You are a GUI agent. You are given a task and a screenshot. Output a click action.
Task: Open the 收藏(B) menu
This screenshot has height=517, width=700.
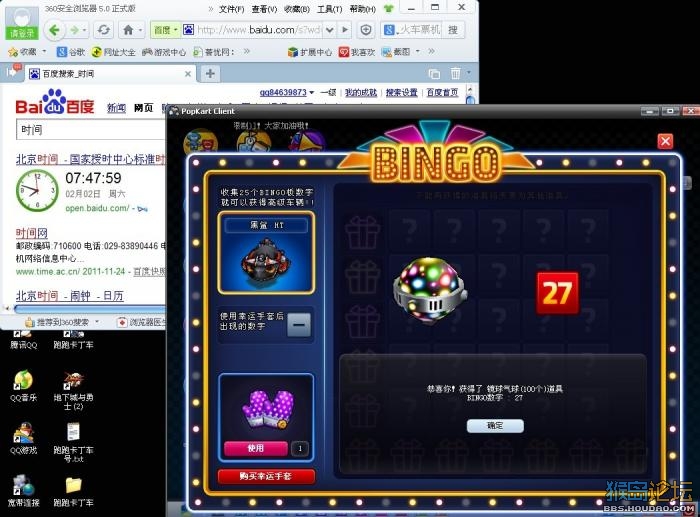point(297,9)
